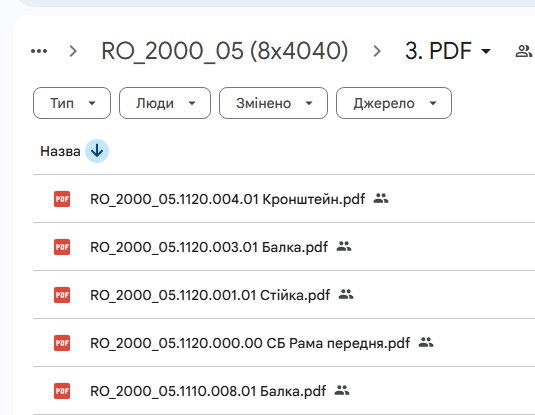
Task: Select file RO_2000_05.1120.001.01 Стійка.pdf
Action: click(210, 295)
